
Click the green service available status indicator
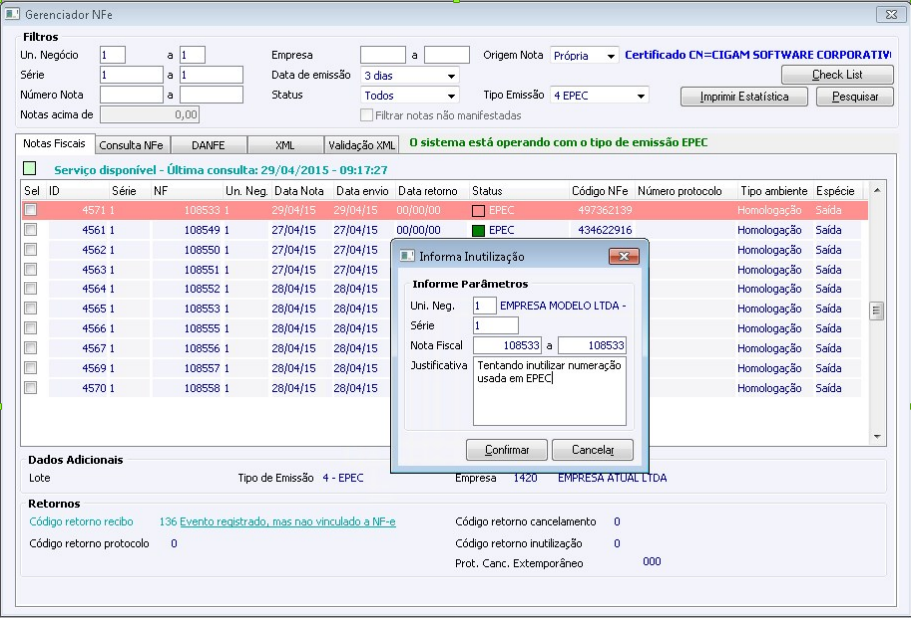[29, 170]
